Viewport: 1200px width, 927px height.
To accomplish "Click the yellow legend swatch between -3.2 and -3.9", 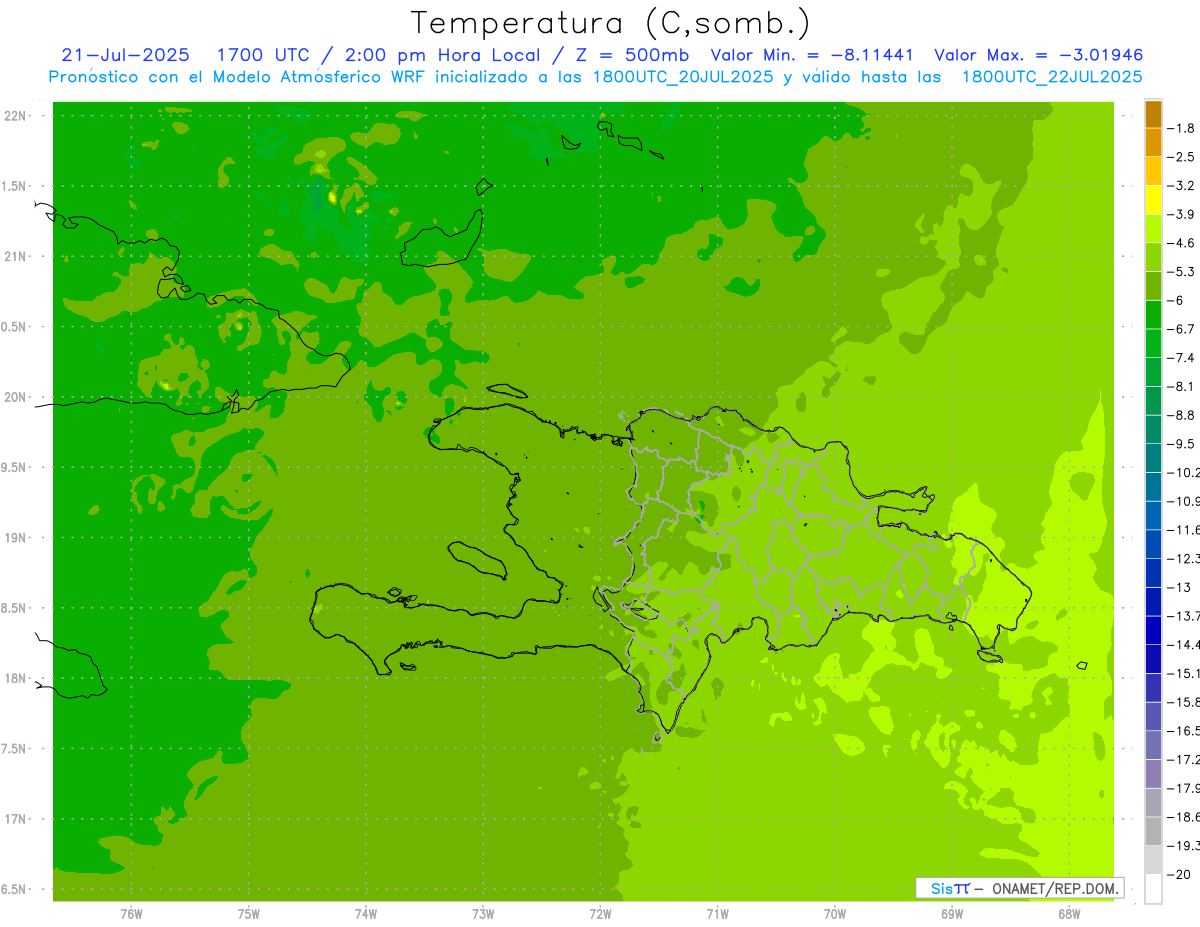I will [x=1153, y=200].
